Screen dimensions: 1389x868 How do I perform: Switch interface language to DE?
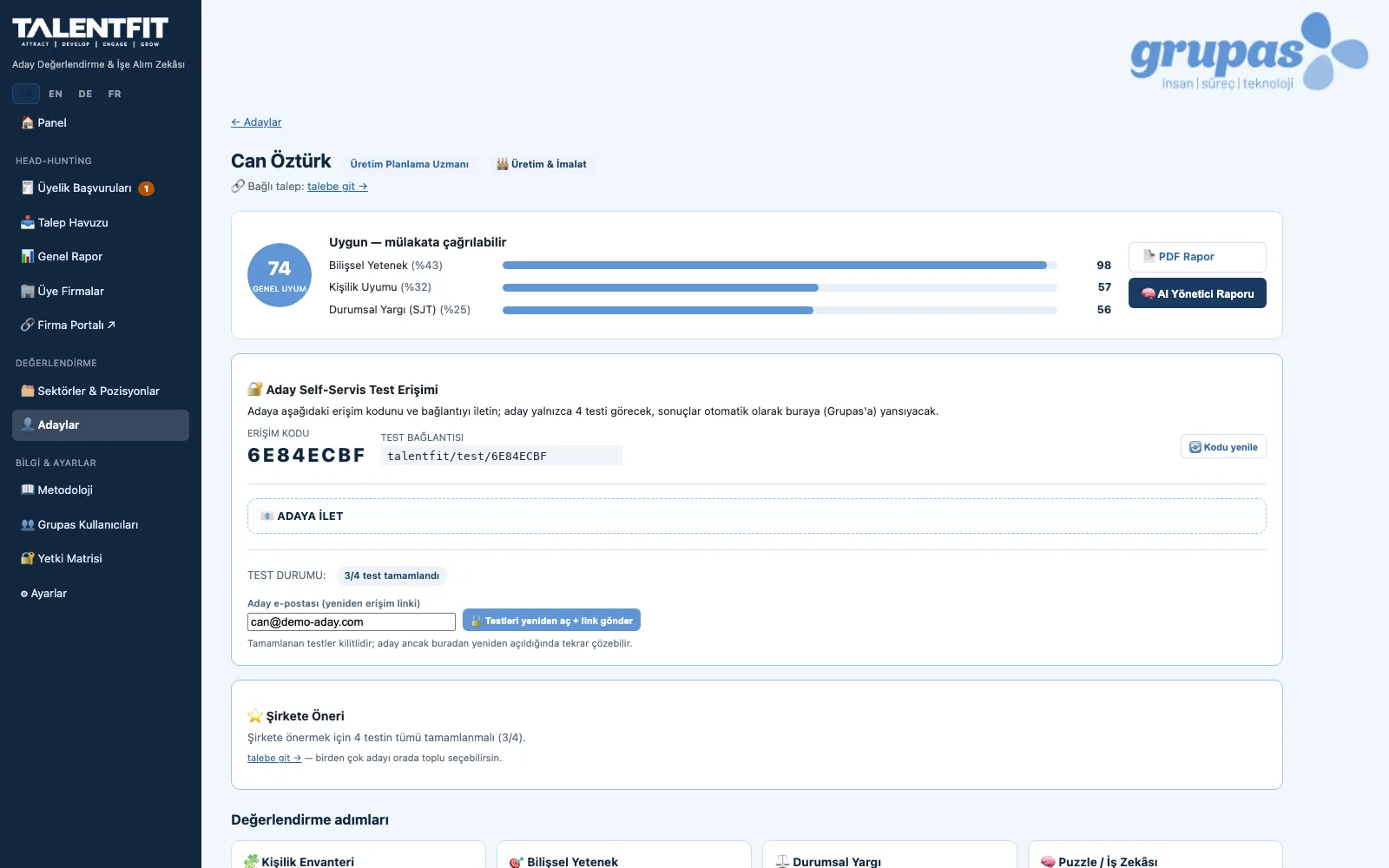(x=85, y=94)
